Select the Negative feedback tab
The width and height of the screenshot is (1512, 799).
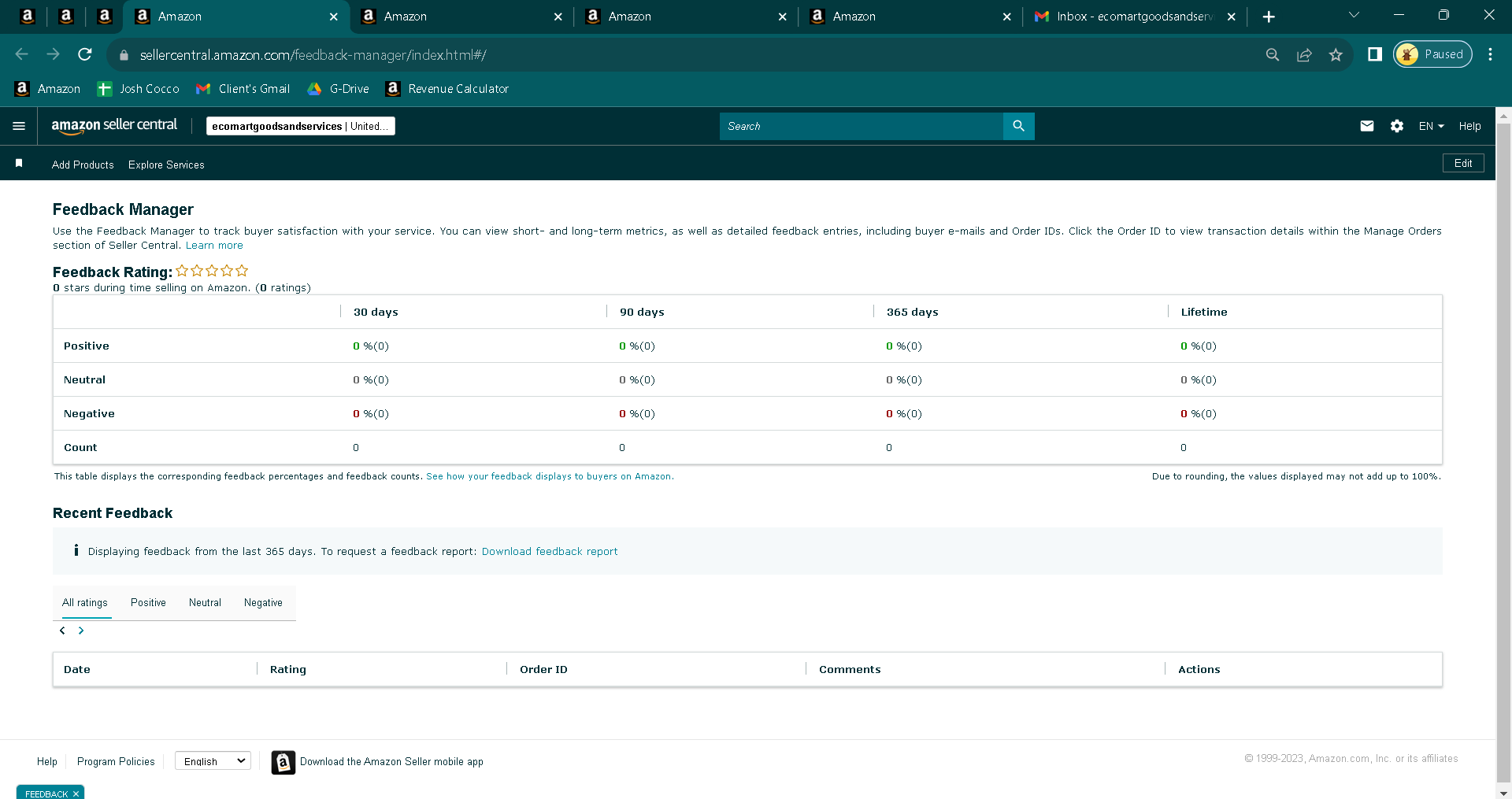(x=263, y=603)
